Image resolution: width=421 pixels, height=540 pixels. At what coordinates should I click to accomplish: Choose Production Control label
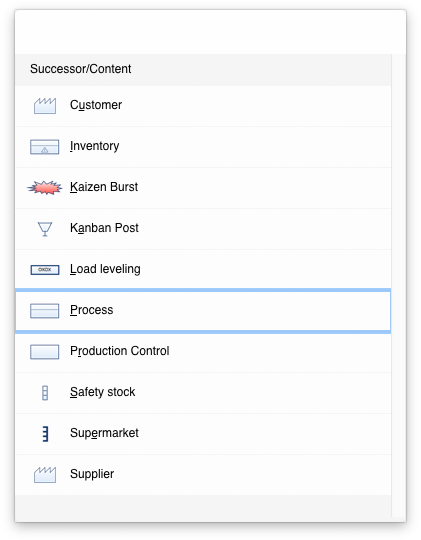(120, 351)
